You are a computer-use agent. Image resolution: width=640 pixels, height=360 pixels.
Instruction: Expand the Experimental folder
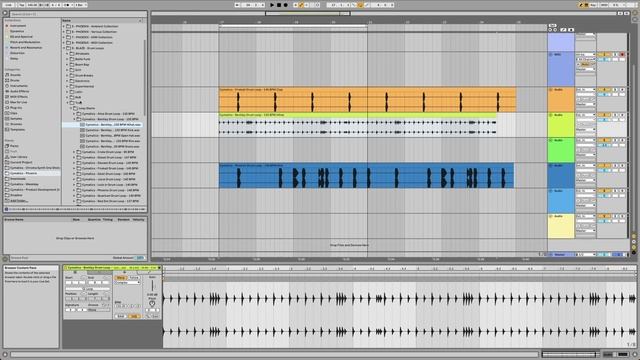point(67,86)
